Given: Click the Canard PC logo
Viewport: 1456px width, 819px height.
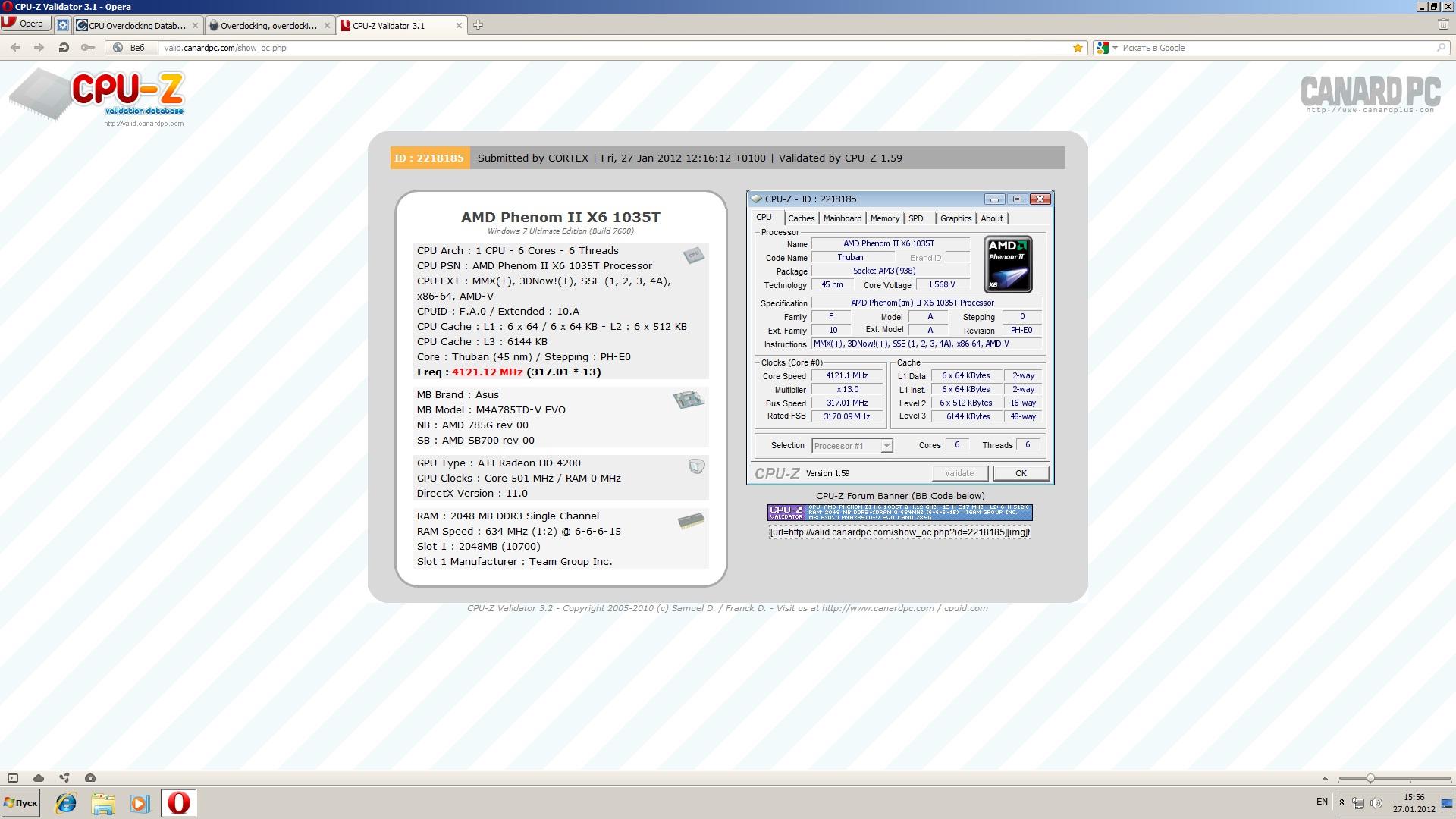Looking at the screenshot, I should (1370, 94).
